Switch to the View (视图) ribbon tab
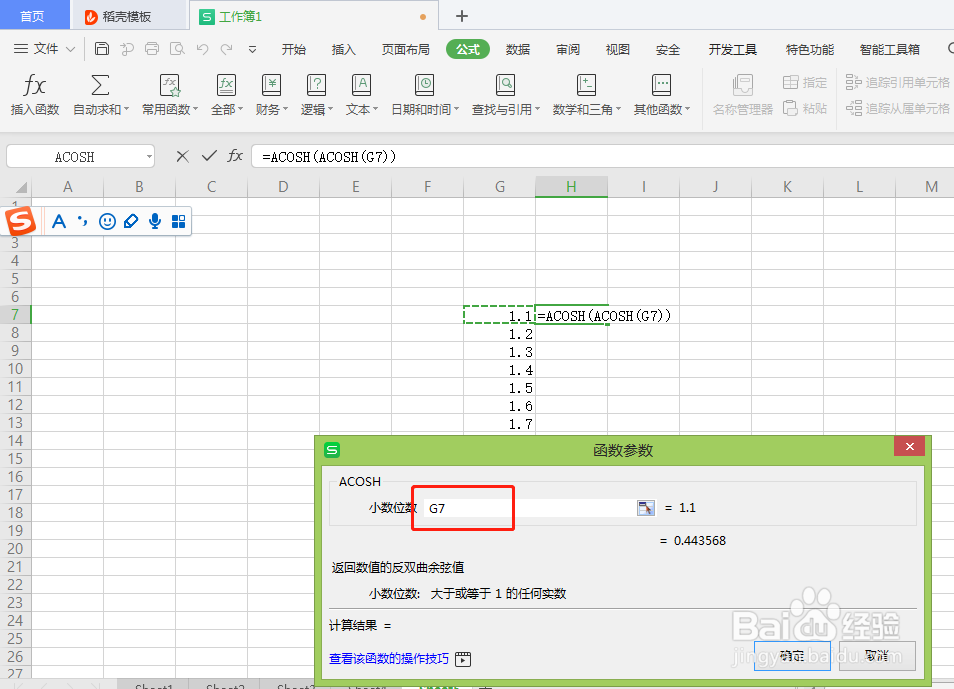 [x=618, y=49]
